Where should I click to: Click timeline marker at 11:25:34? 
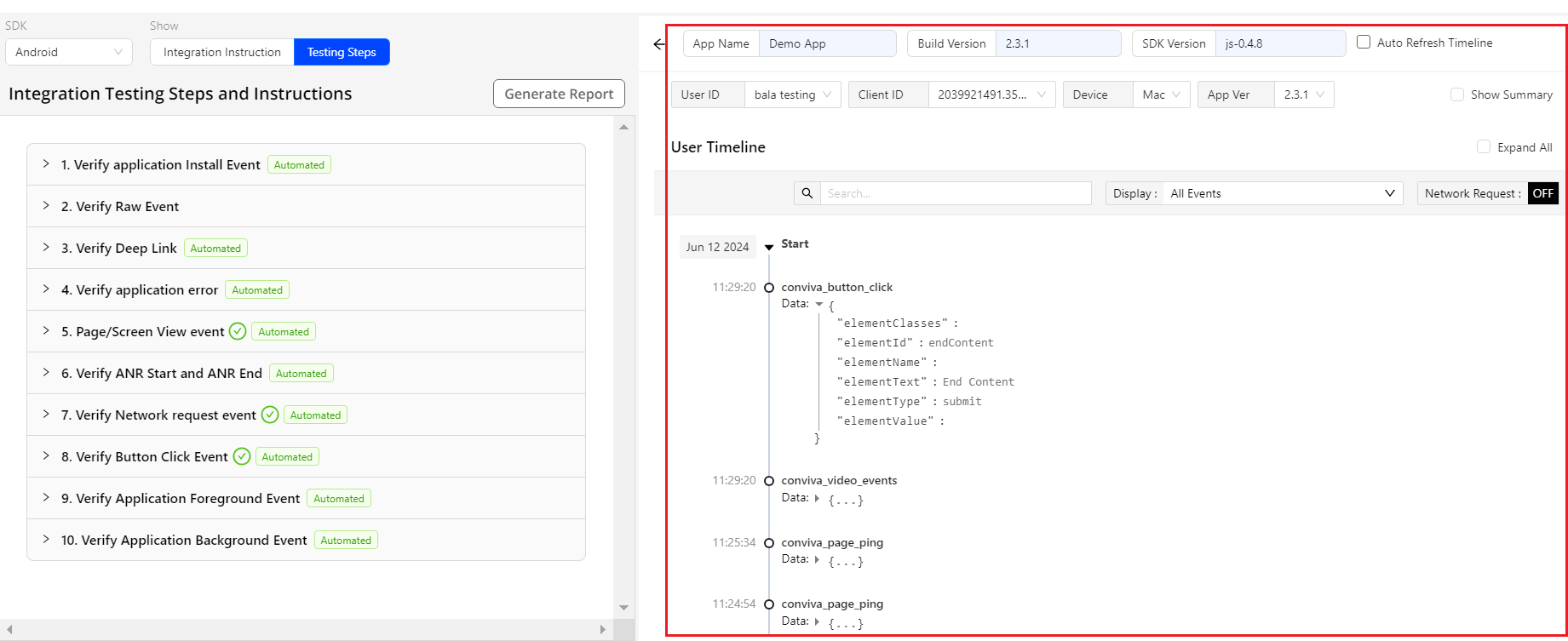(x=769, y=543)
